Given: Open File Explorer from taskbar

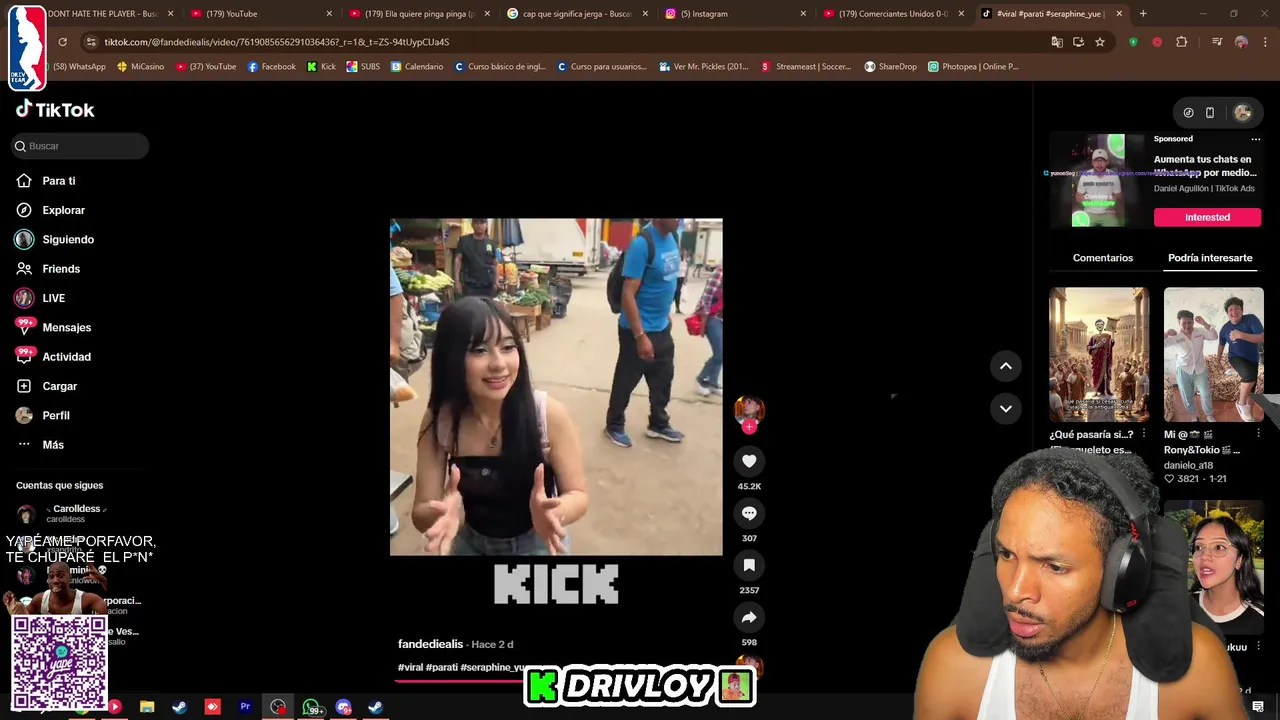Looking at the screenshot, I should [x=147, y=707].
